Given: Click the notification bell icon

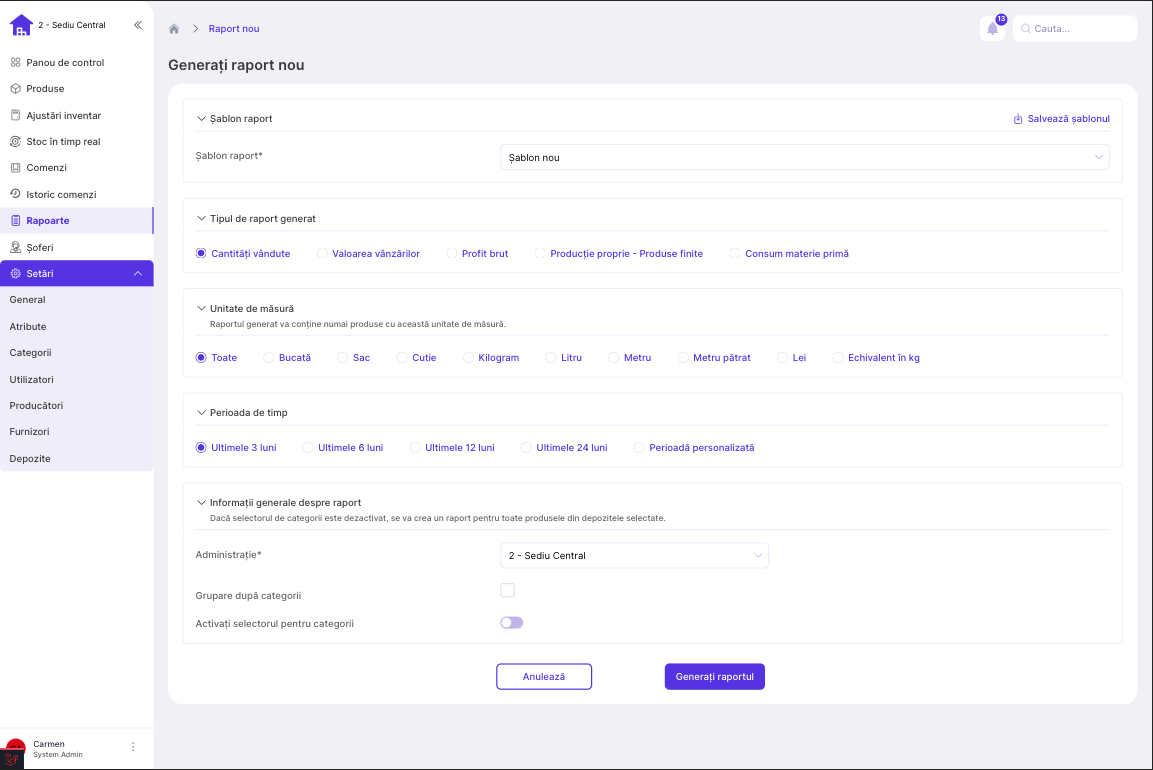Looking at the screenshot, I should (x=992, y=29).
